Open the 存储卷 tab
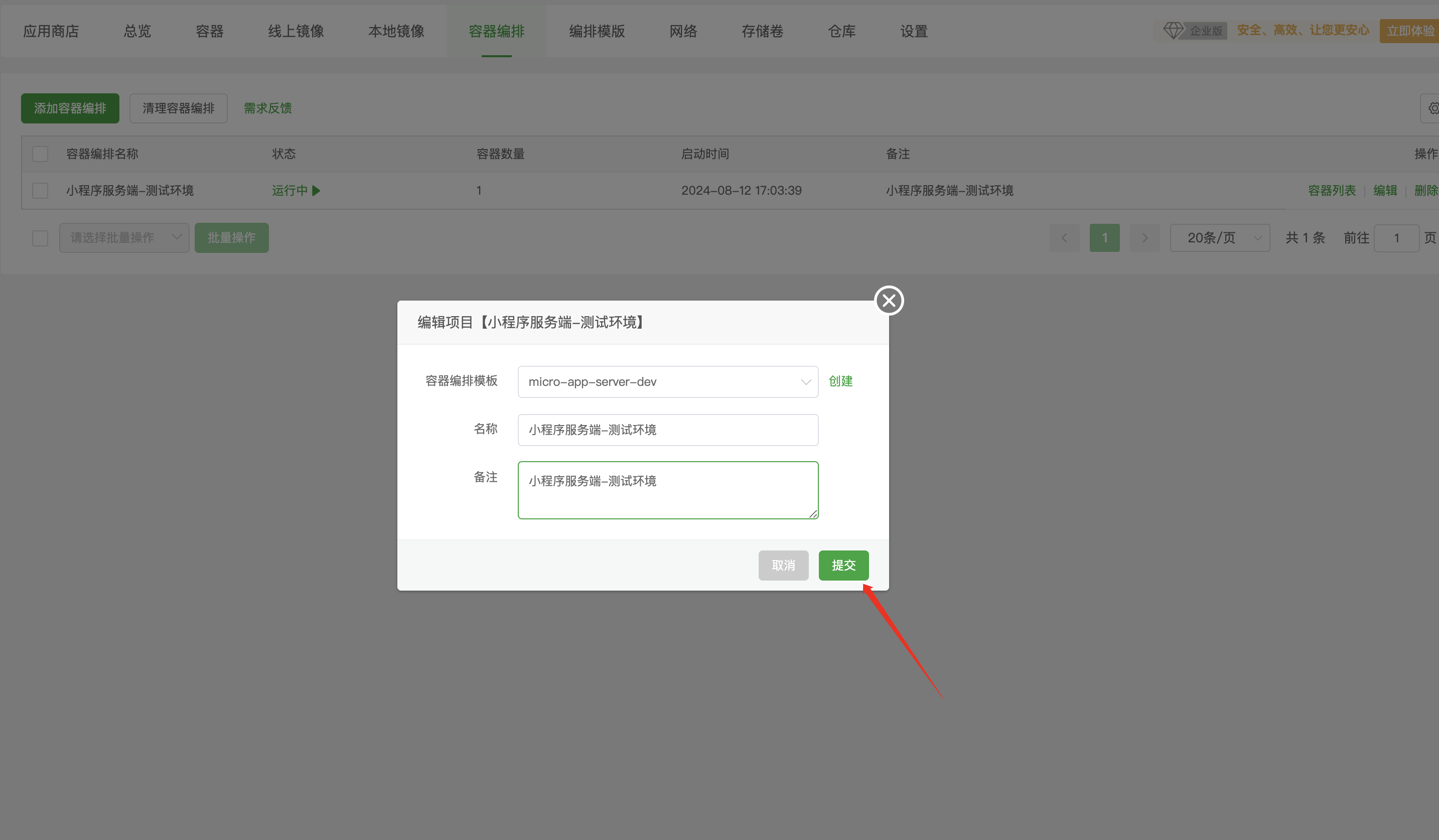The height and width of the screenshot is (840, 1439). tap(762, 32)
